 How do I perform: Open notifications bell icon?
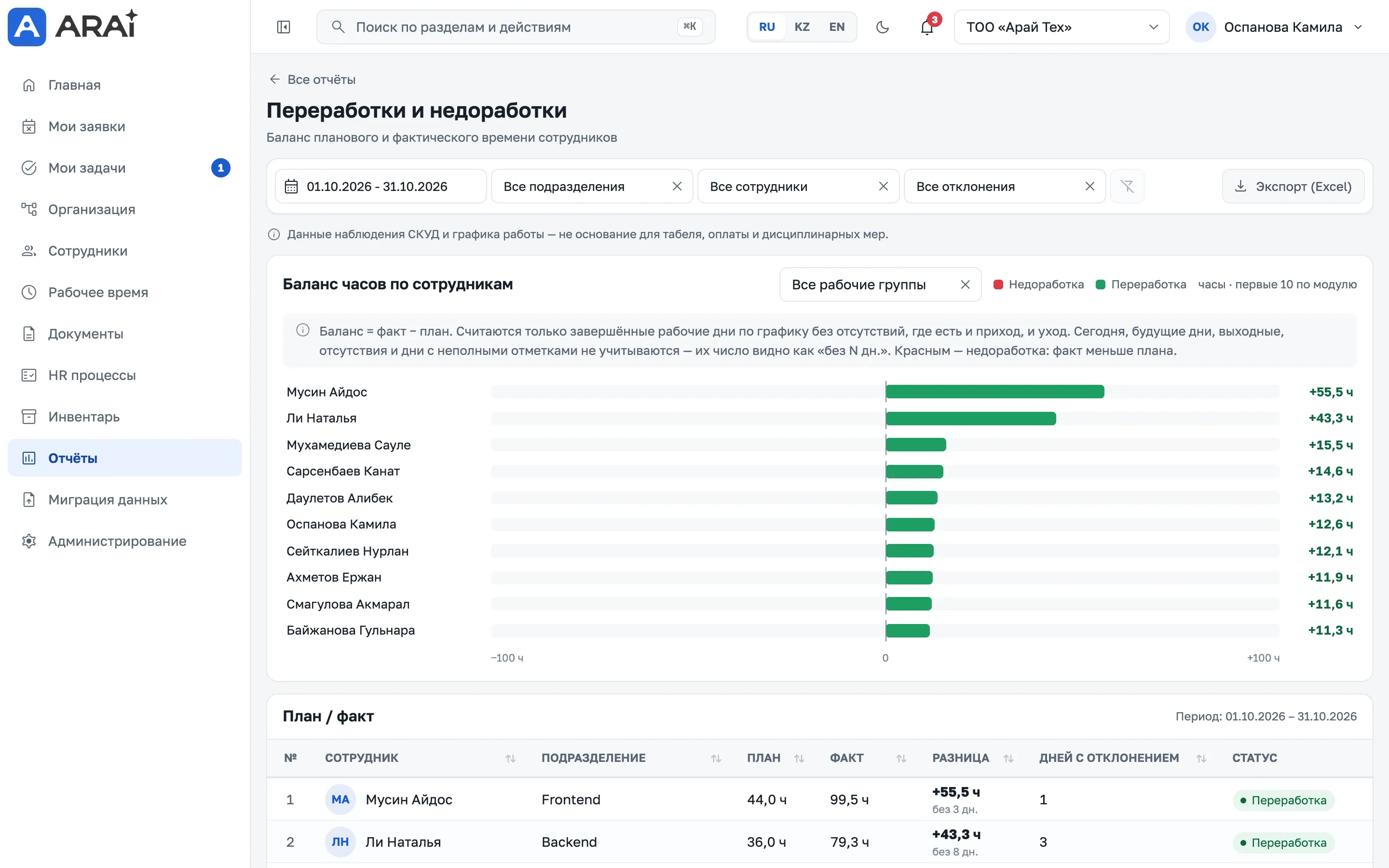click(x=927, y=27)
